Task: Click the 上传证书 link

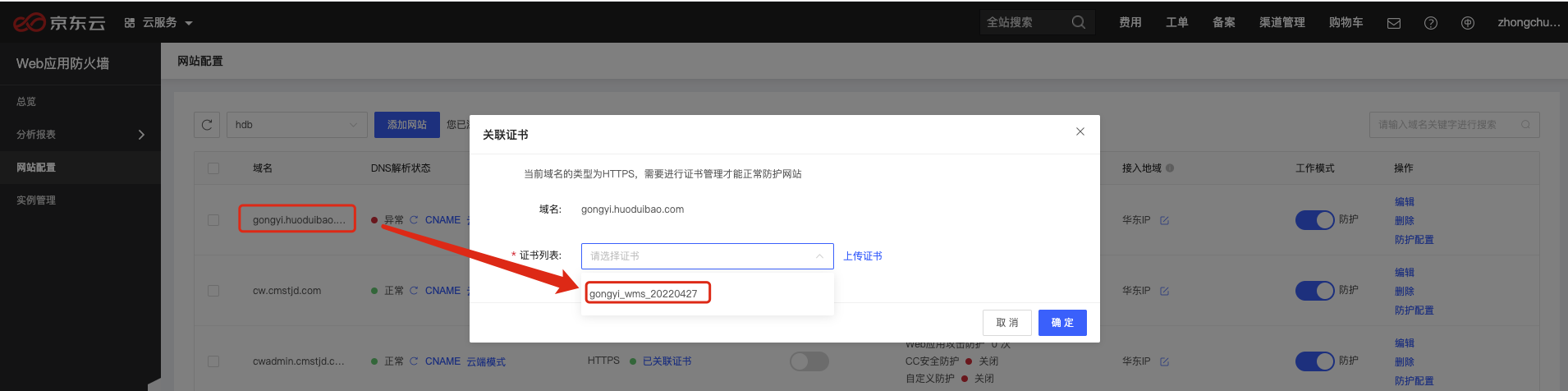Action: (863, 256)
